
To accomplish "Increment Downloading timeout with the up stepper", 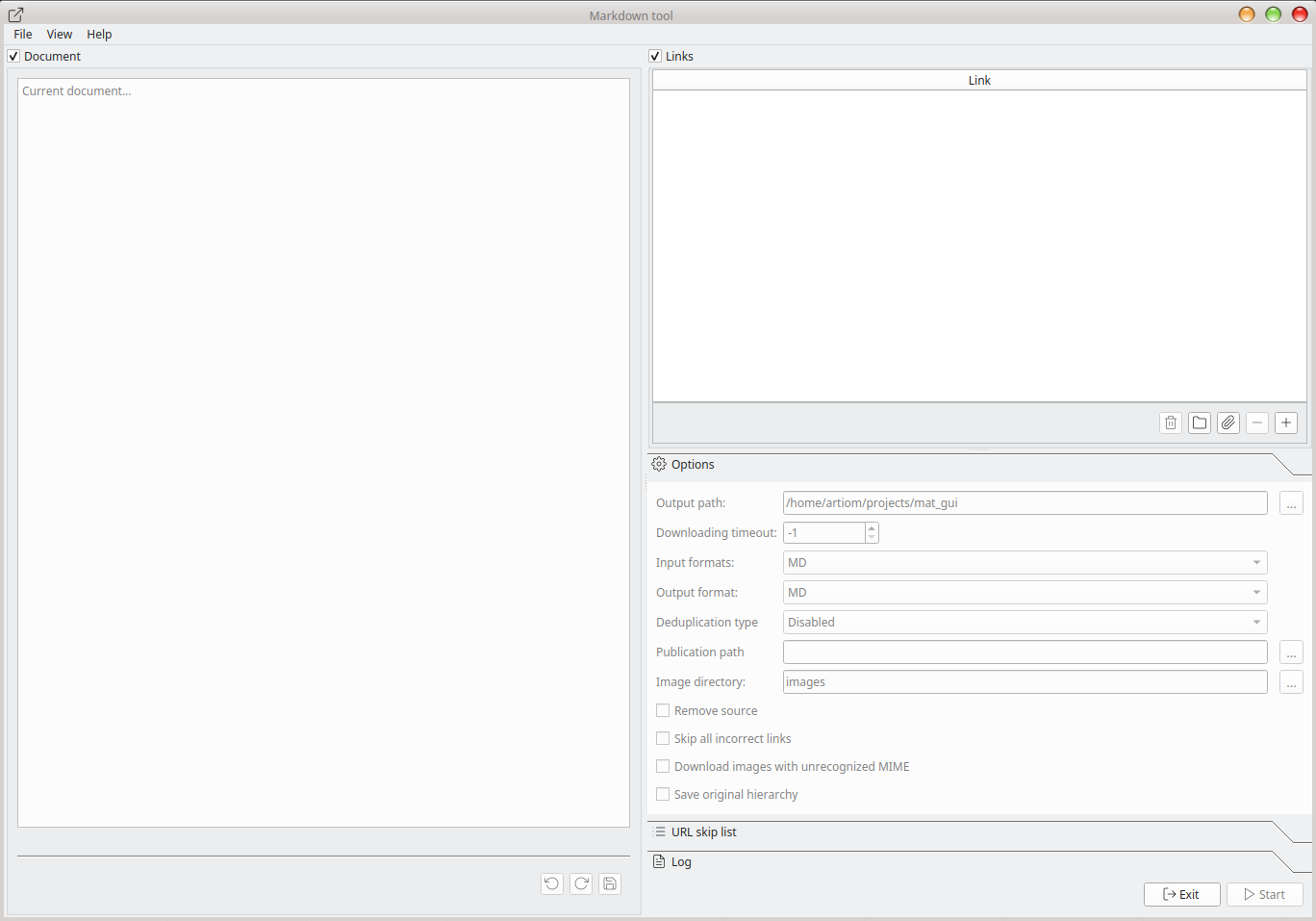I will coord(871,528).
